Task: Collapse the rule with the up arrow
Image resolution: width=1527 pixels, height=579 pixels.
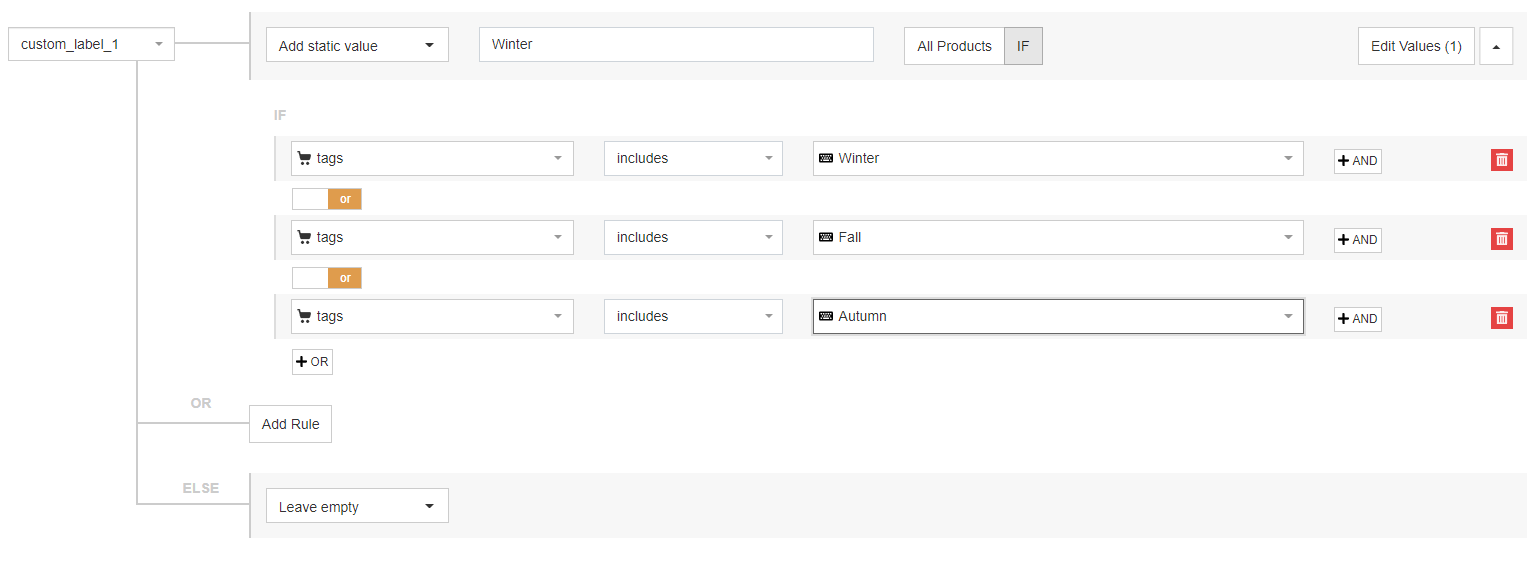Action: click(x=1496, y=46)
